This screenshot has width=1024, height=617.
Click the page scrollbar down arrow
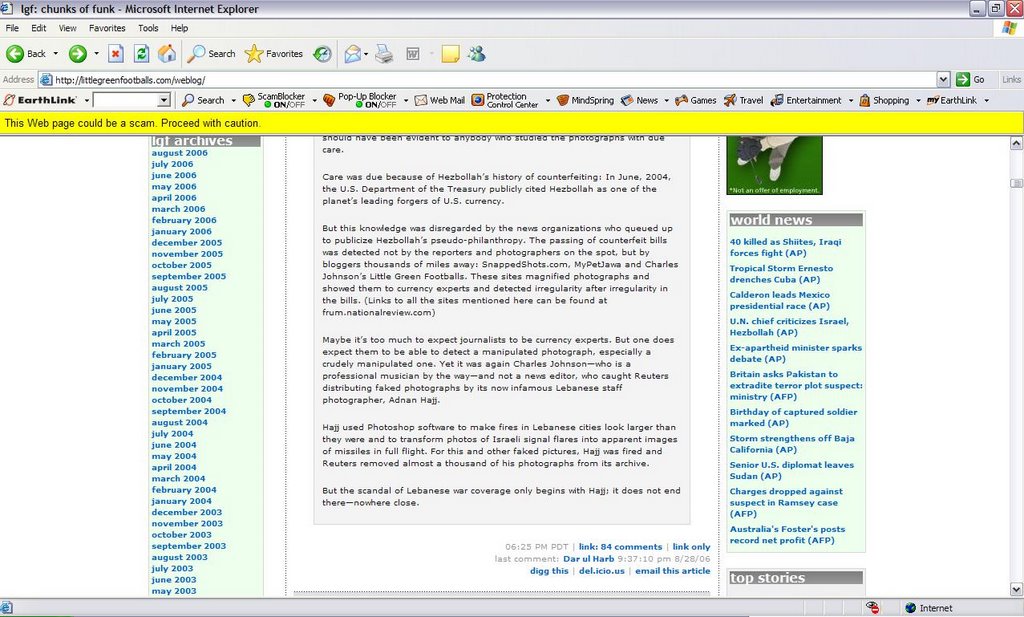[x=1016, y=589]
